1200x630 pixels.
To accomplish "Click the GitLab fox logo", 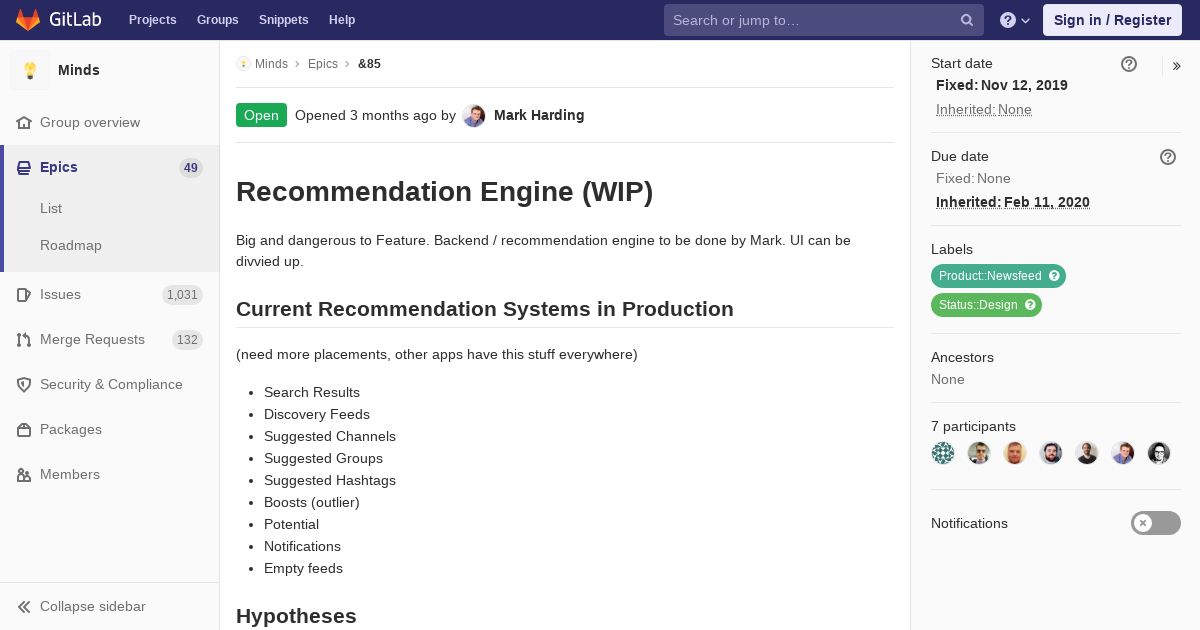I will (x=28, y=20).
